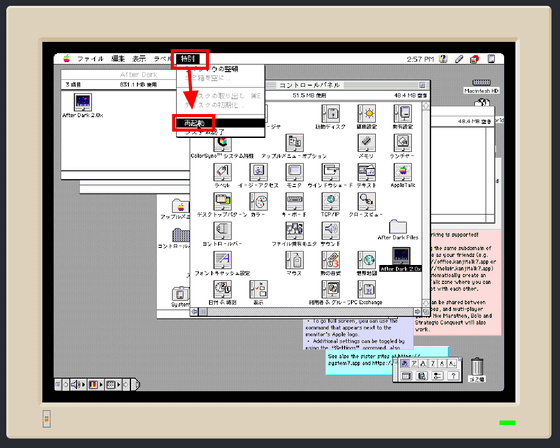Image resolution: width=560 pixels, height=448 pixels.
Task: Select After Dark 2.0x in the After Dark window
Action: 83,102
